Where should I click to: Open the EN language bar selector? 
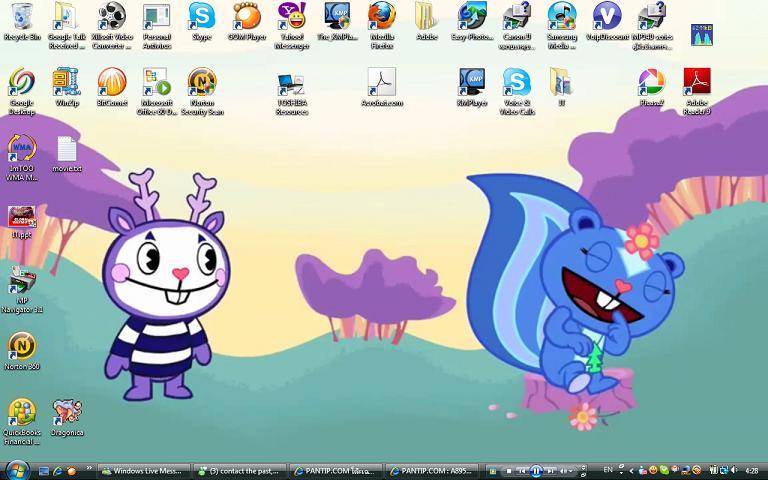pyautogui.click(x=608, y=470)
